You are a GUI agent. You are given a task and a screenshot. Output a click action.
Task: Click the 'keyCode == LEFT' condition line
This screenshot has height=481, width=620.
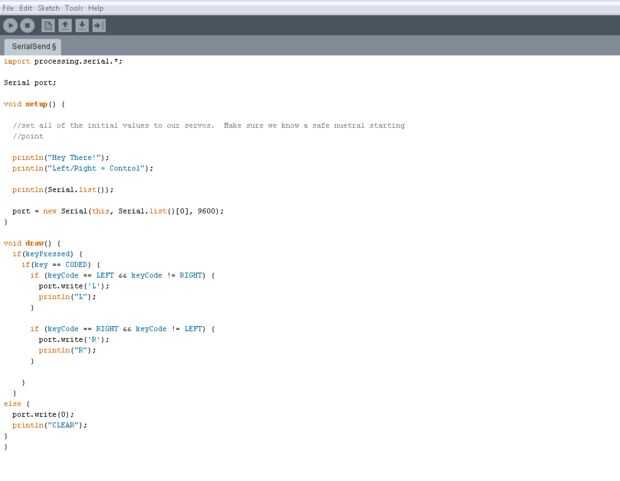click(x=123, y=275)
